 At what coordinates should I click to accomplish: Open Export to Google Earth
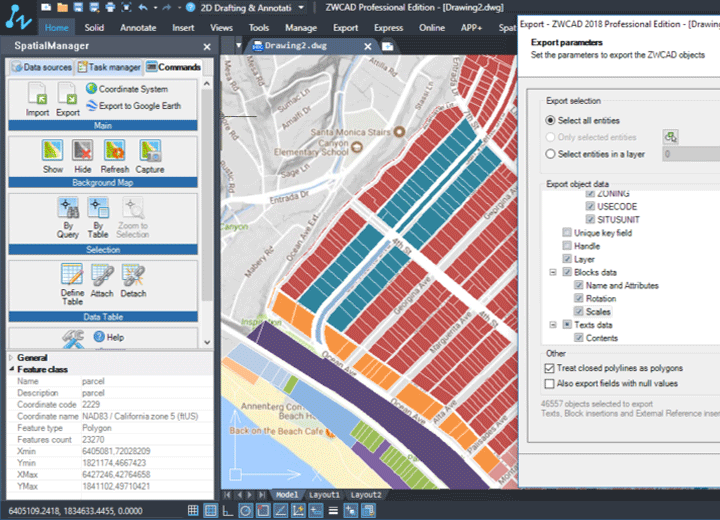(x=134, y=106)
